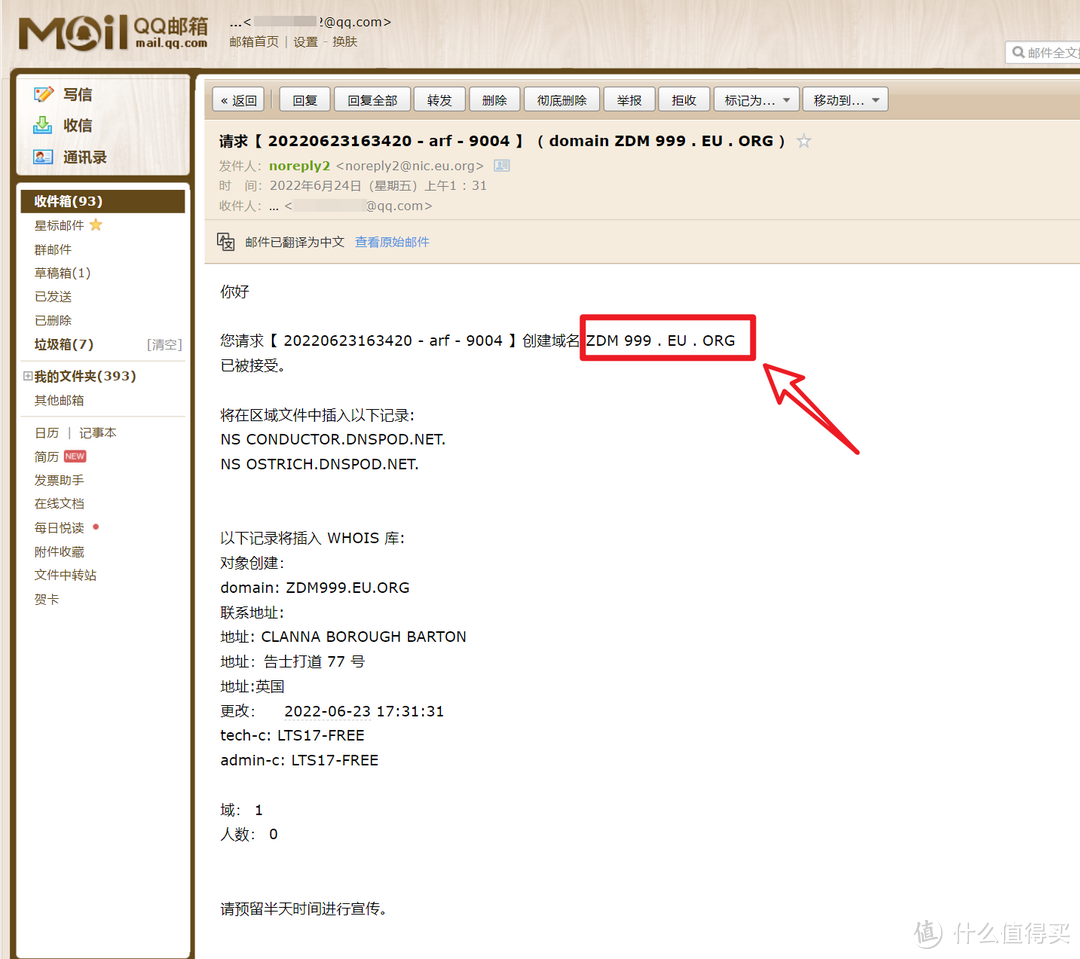Open the 日历 calendar link

(x=47, y=433)
